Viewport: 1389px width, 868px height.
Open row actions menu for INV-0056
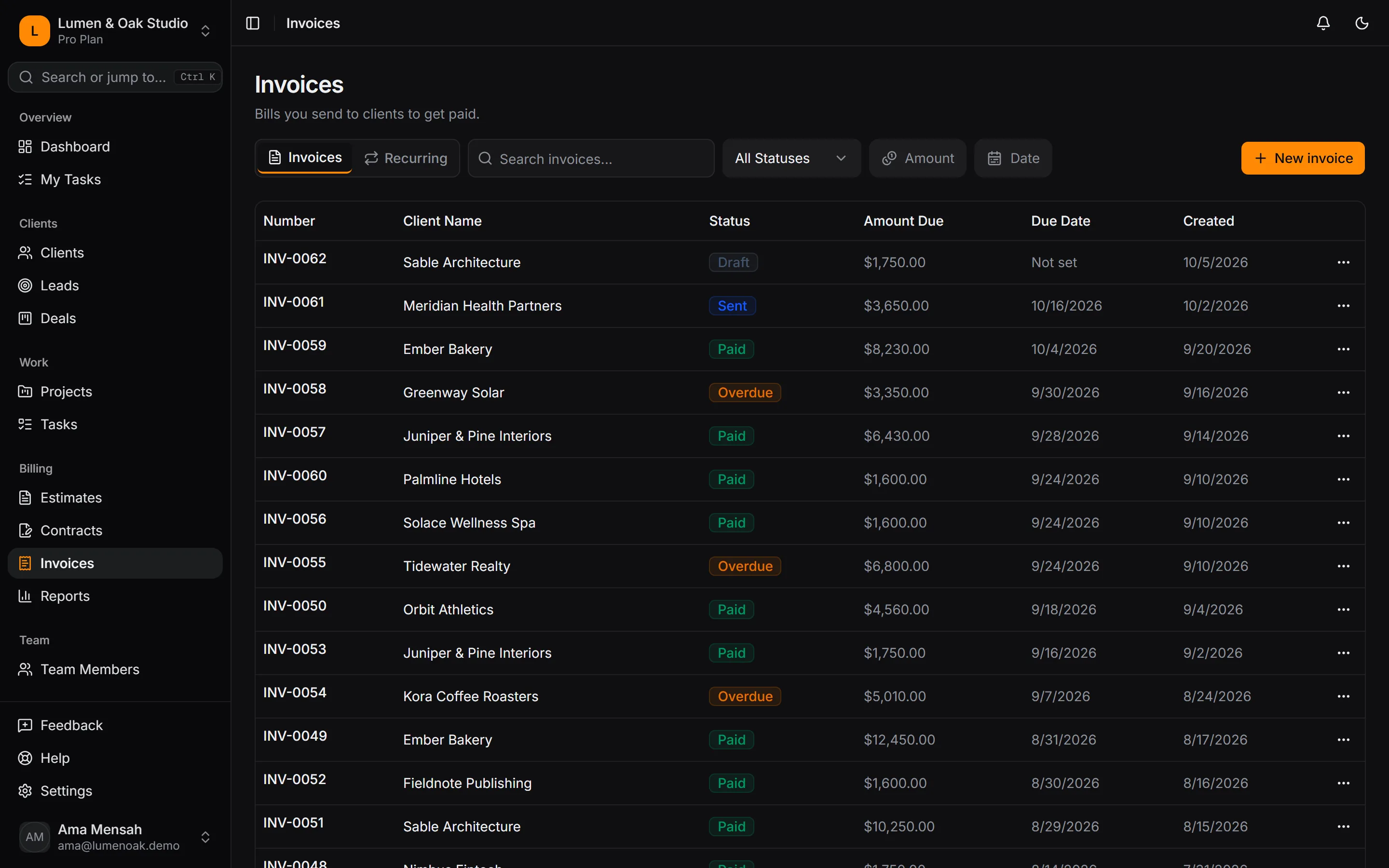(x=1343, y=523)
